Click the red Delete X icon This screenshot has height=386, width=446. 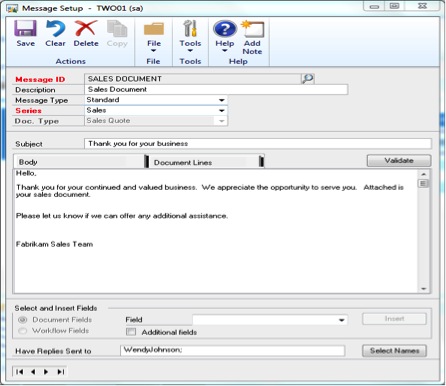[x=86, y=29]
